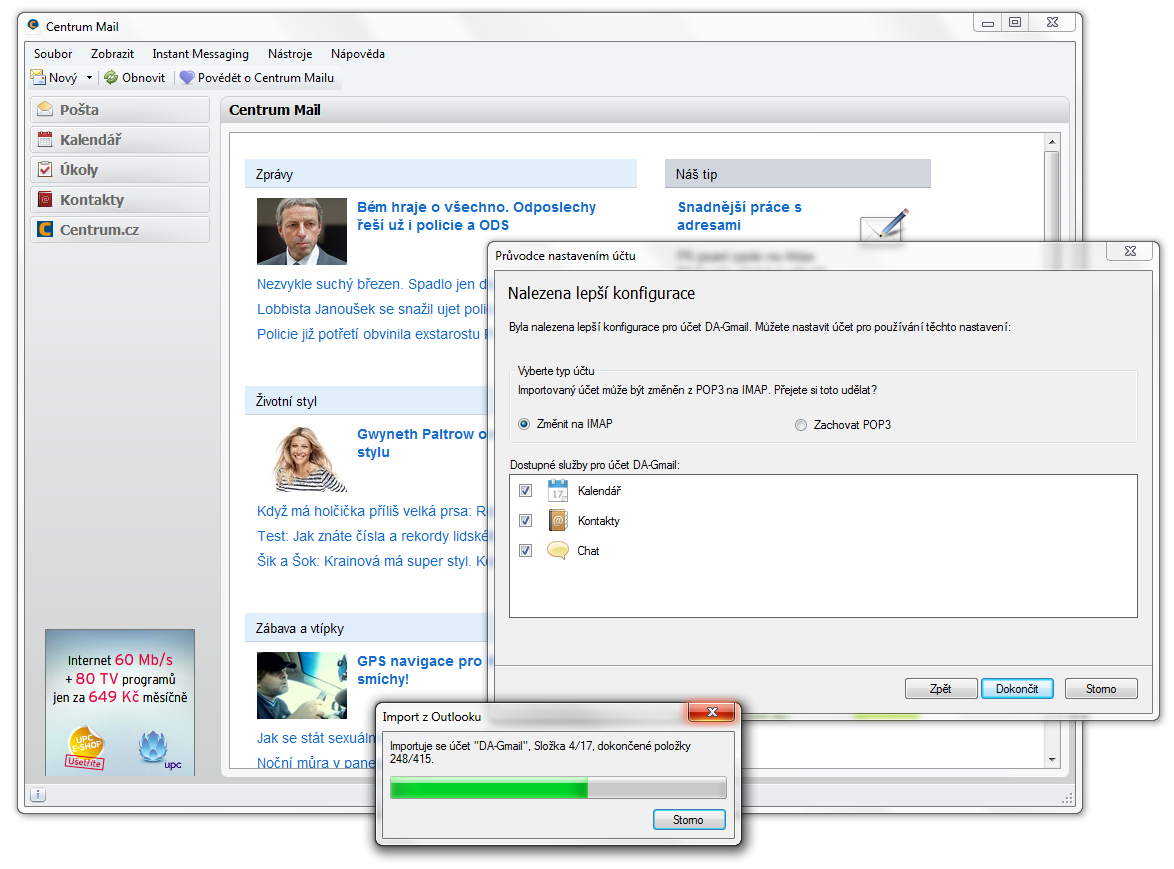
Task: Open the Šik a Šok: Krainová link
Action: tap(371, 561)
